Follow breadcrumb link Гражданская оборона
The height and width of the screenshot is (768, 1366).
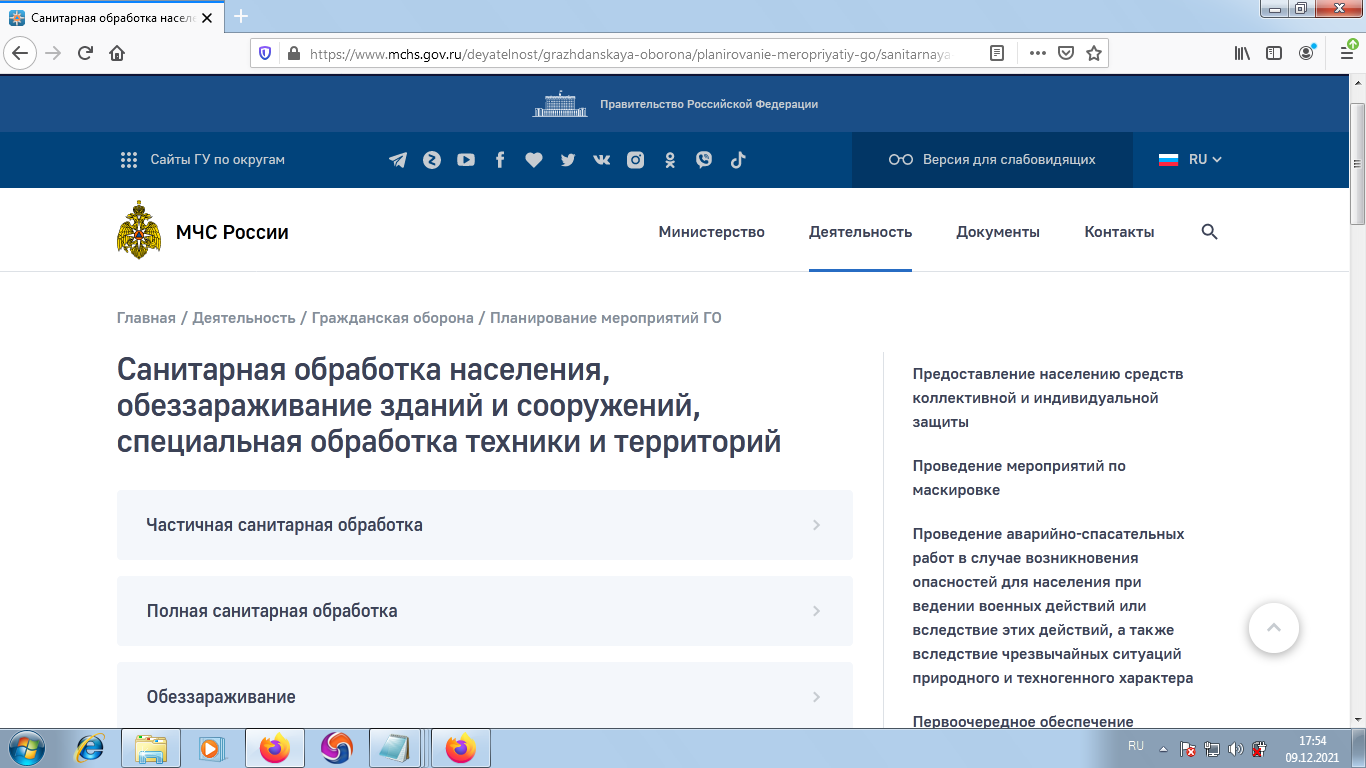394,317
